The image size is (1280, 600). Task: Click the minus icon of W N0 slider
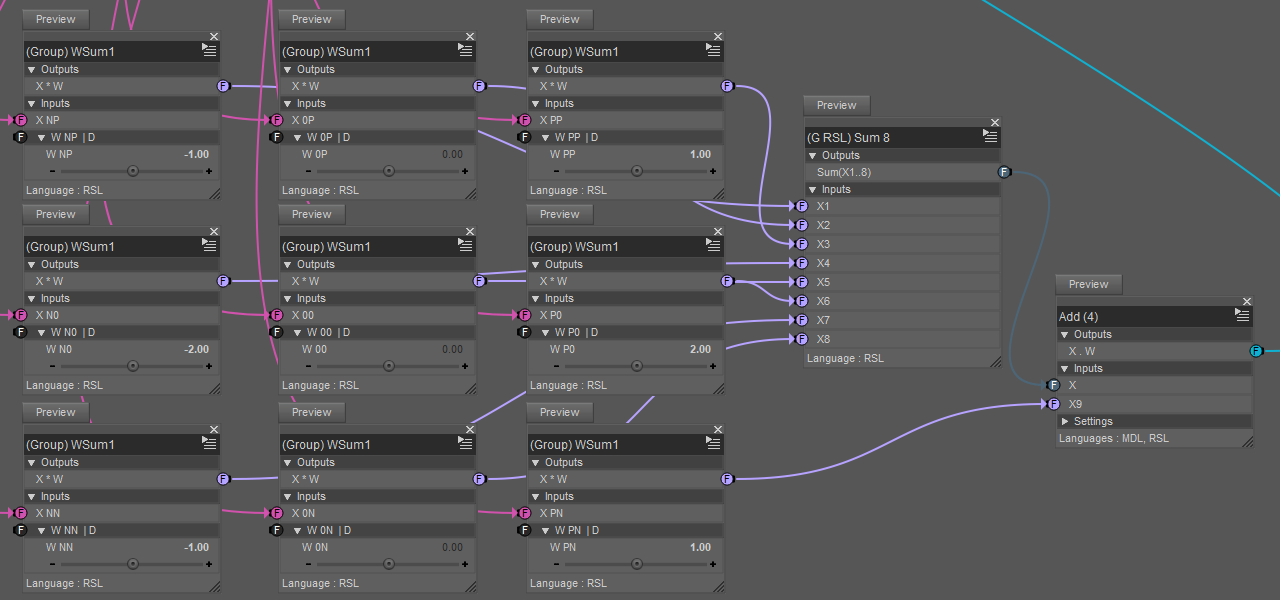pos(52,366)
